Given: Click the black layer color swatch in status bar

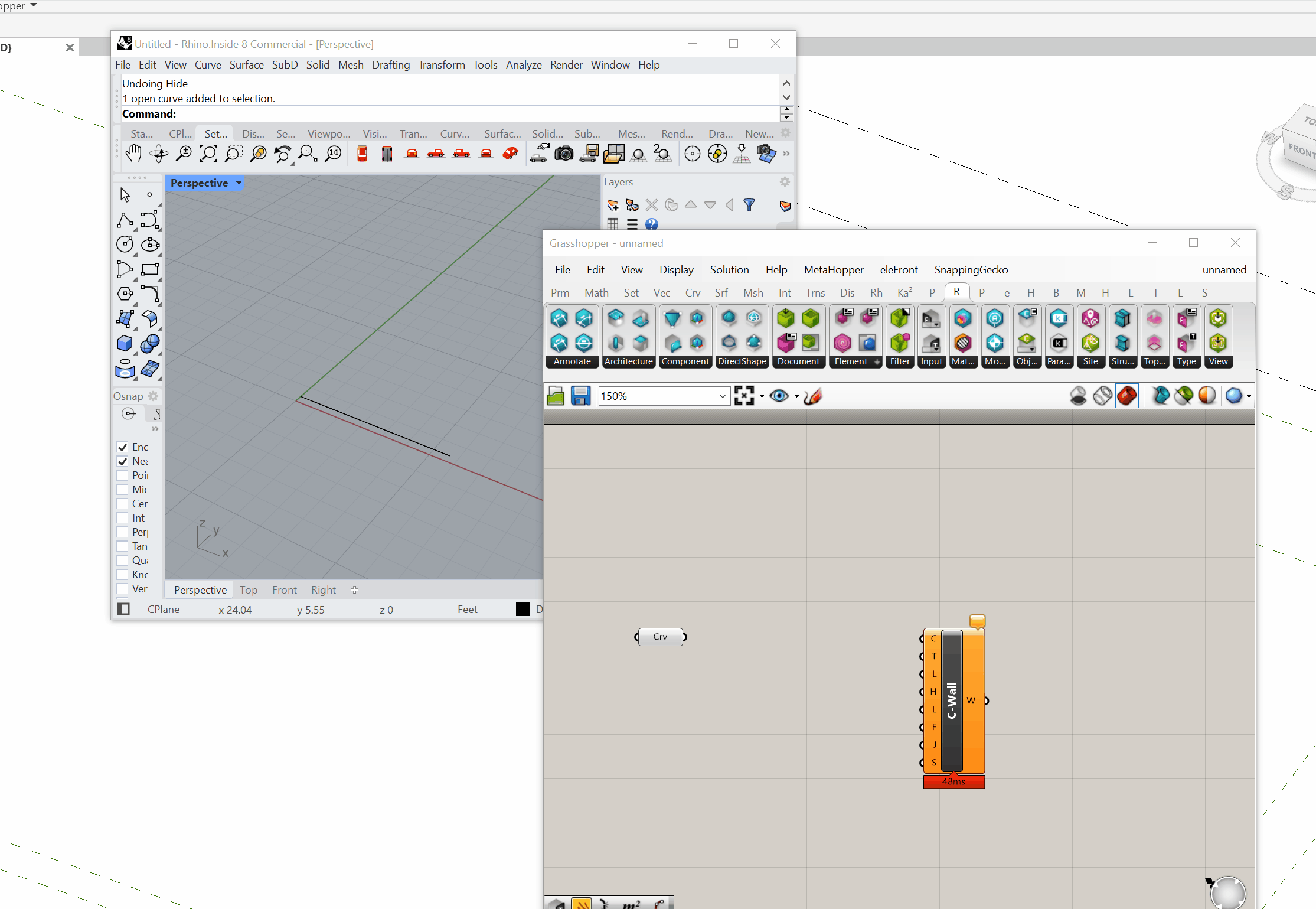Looking at the screenshot, I should (523, 610).
